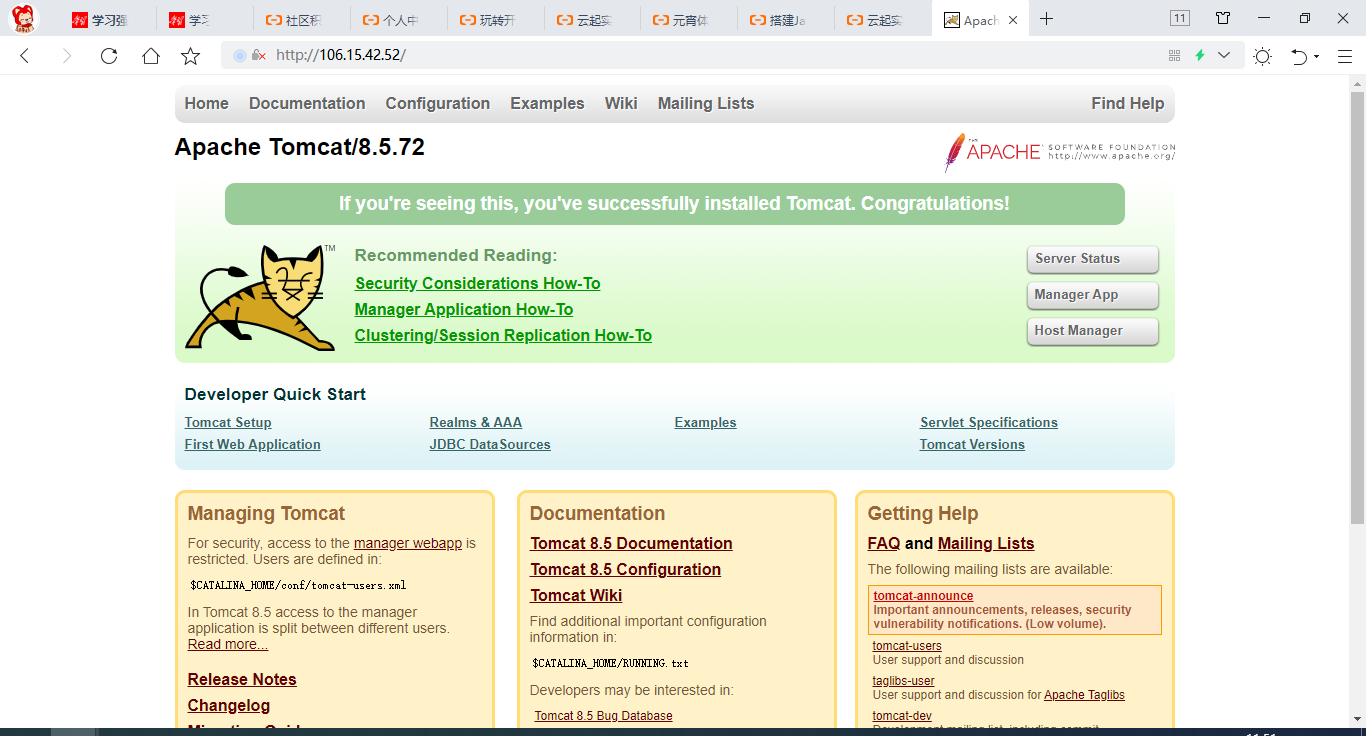
Task: Open the undo-close dropdown arrow
Action: tap(1317, 57)
